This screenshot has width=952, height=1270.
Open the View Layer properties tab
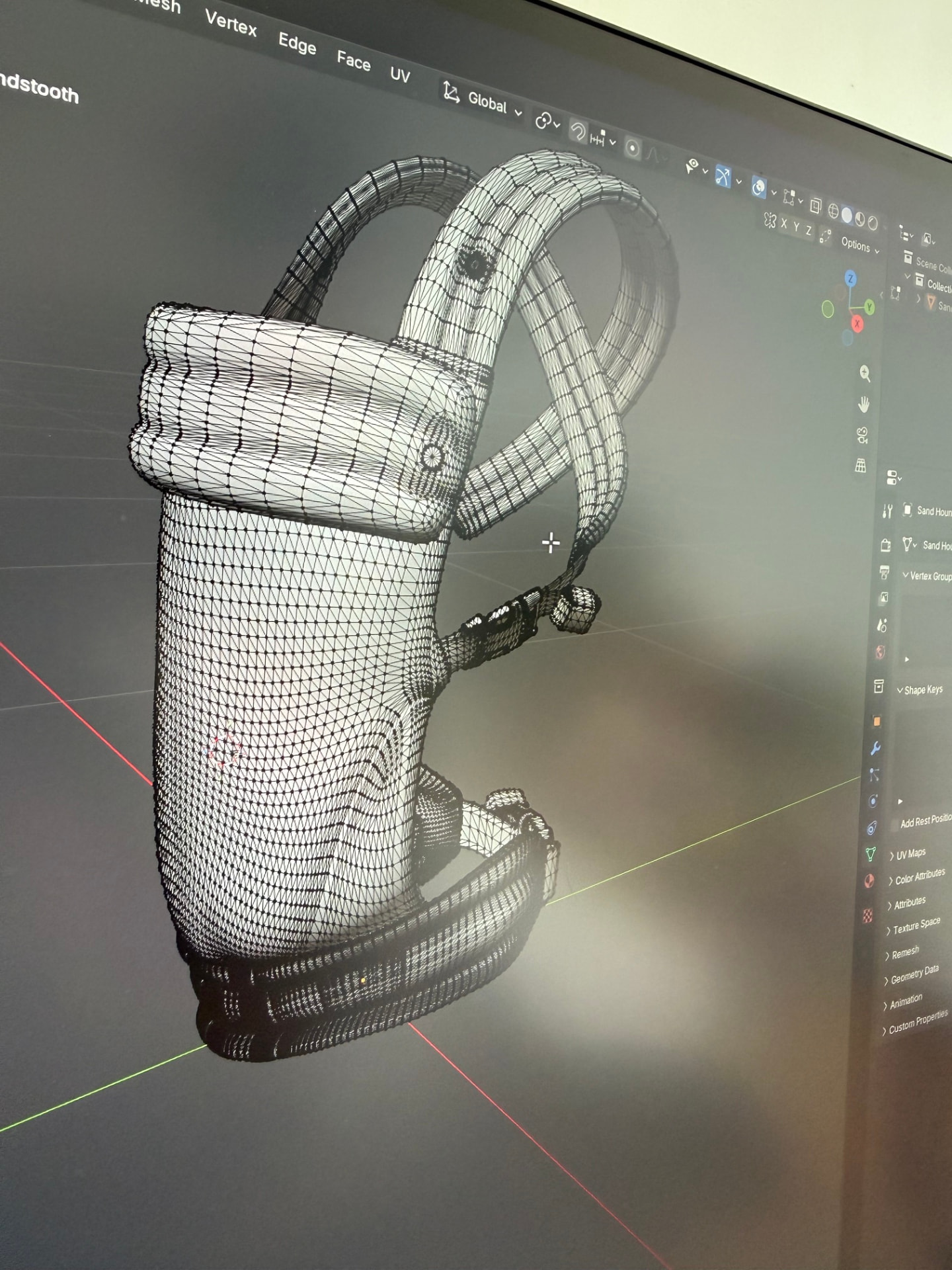click(x=883, y=599)
